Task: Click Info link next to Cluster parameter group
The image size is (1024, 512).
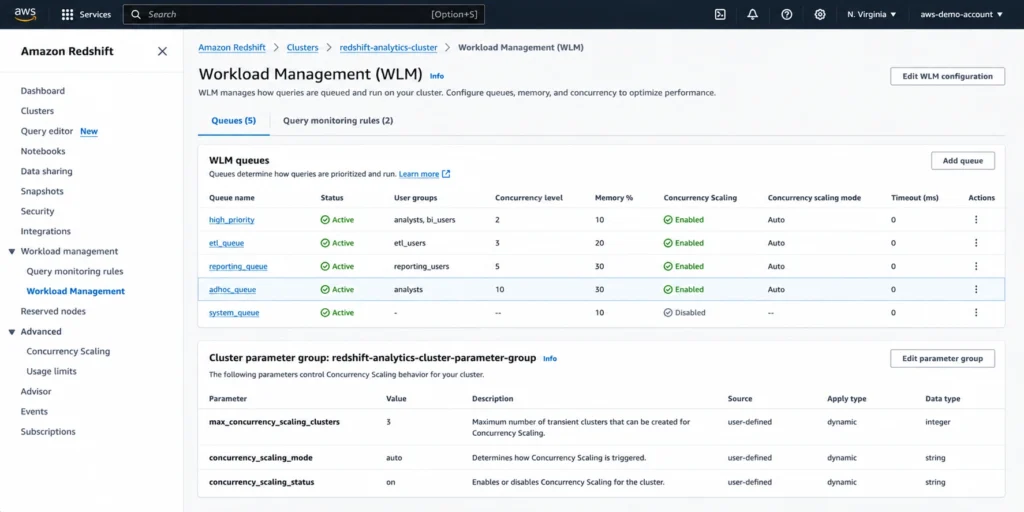Action: (550, 359)
